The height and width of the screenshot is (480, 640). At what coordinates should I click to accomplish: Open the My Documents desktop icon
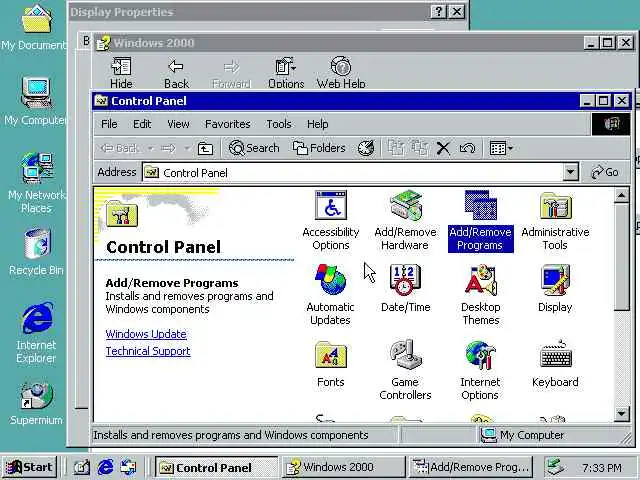[x=35, y=28]
